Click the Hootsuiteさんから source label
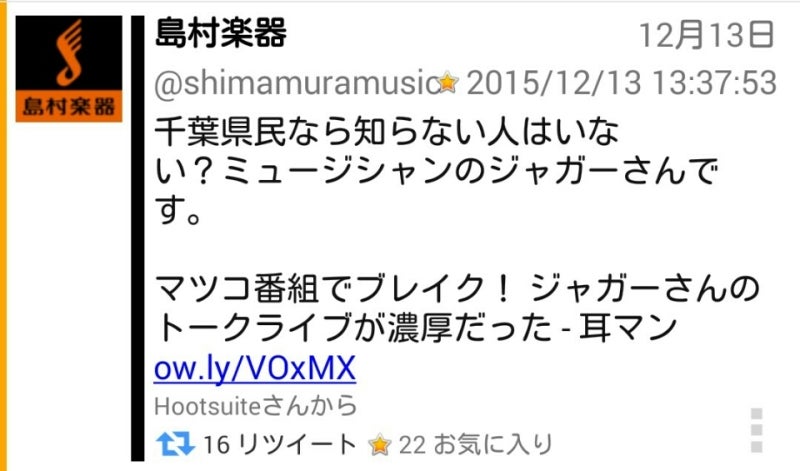Screen dimensions: 800x471 point(256,407)
